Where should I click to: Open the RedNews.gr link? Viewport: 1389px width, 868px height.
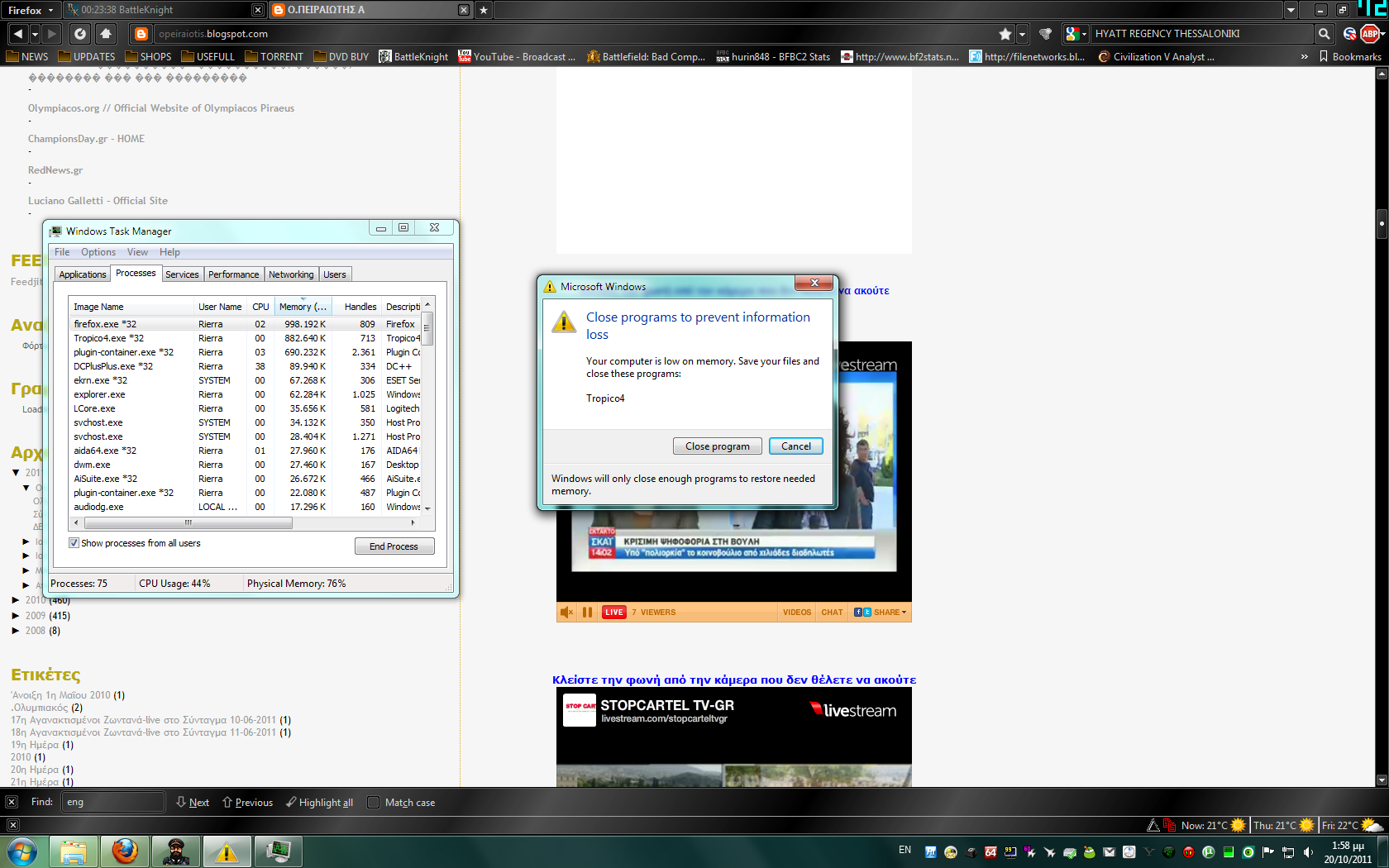(55, 170)
